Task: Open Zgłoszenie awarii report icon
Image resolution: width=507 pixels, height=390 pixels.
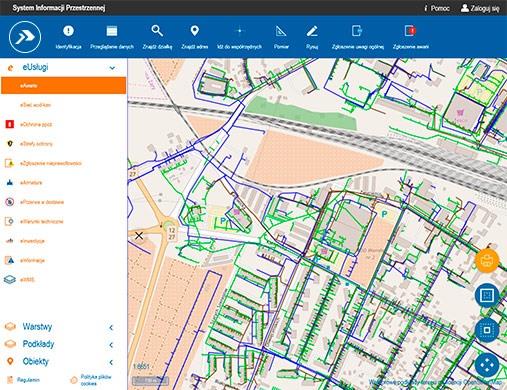Action: [410, 31]
